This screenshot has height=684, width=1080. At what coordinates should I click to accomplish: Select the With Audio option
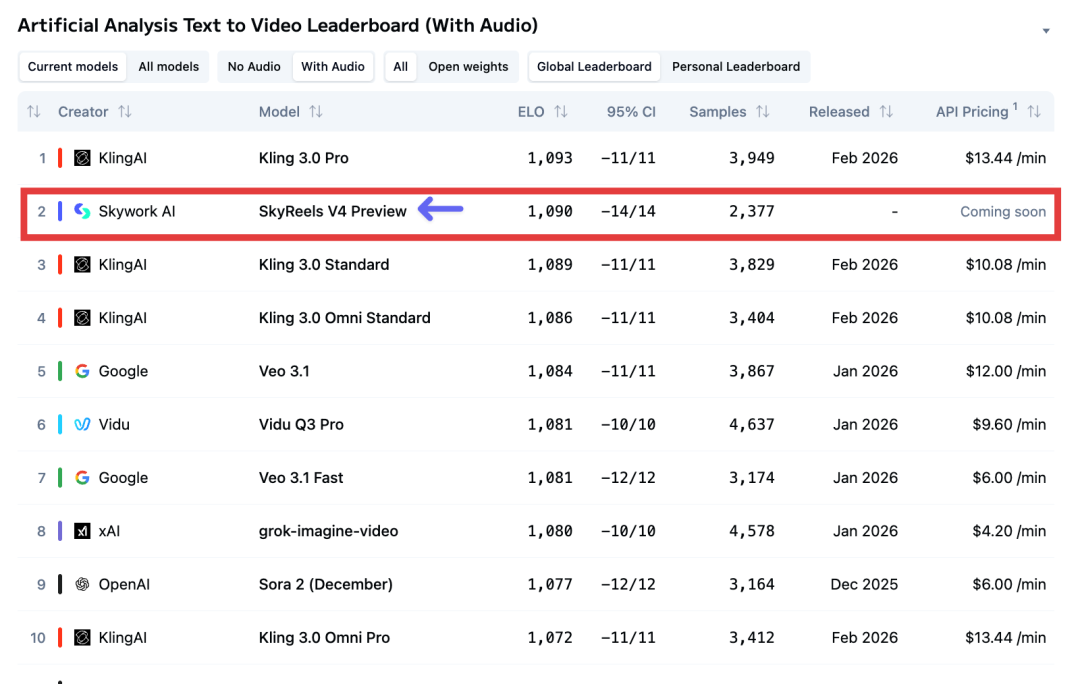(333, 67)
